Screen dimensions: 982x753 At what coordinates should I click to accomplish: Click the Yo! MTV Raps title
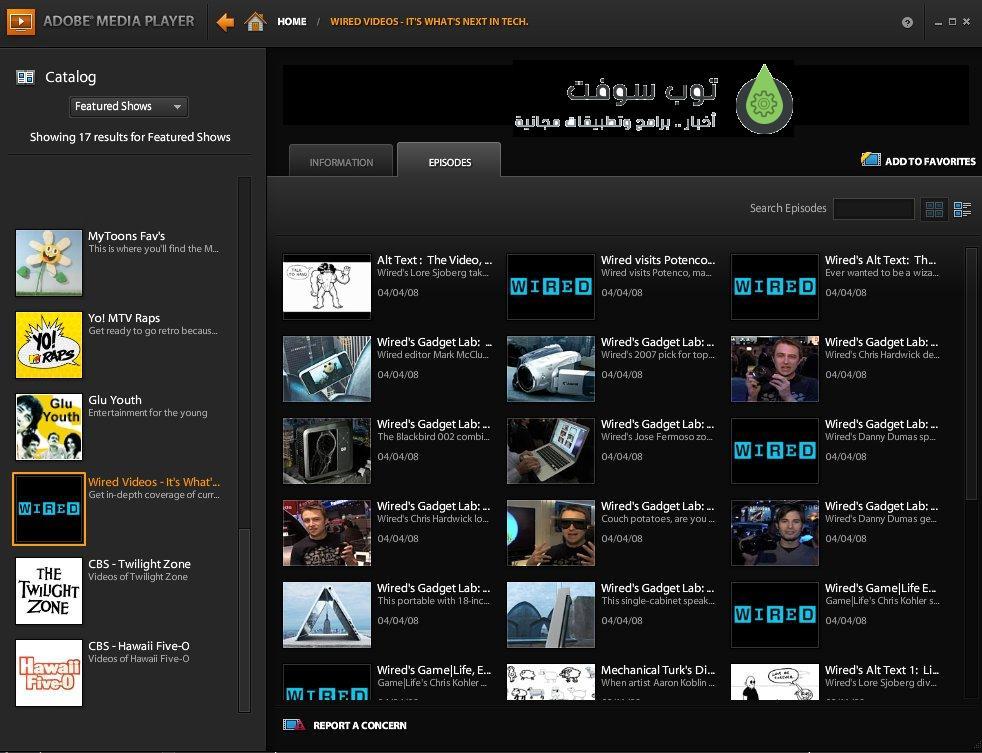pos(124,318)
